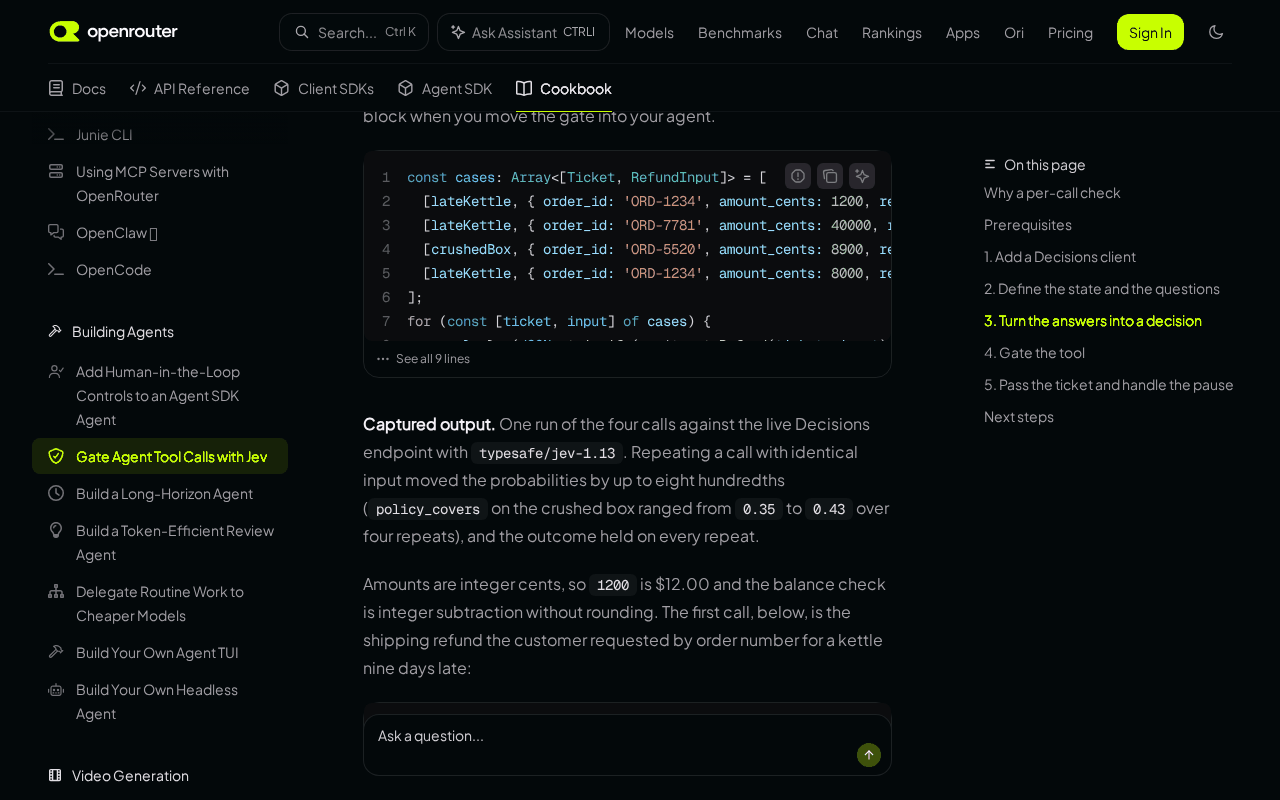
Task: Click the On this page list icon
Action: pos(990,164)
